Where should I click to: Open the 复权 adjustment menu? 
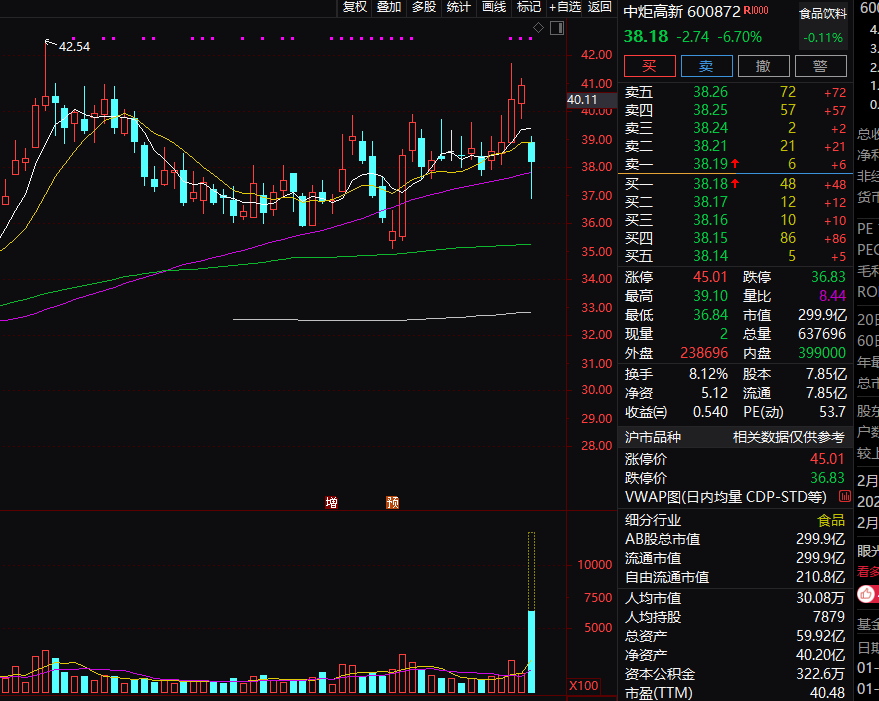click(355, 7)
